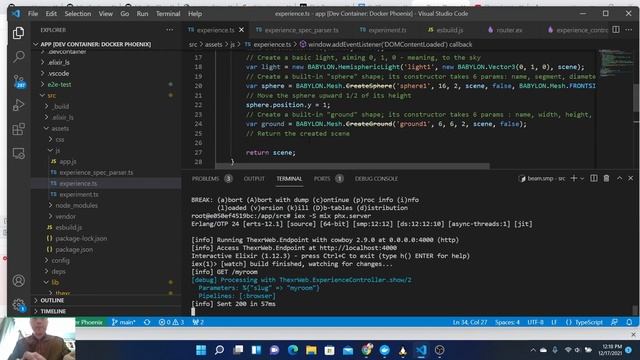Open the Accounts menu icon
This screenshot has width=640, height=360.
18,281
